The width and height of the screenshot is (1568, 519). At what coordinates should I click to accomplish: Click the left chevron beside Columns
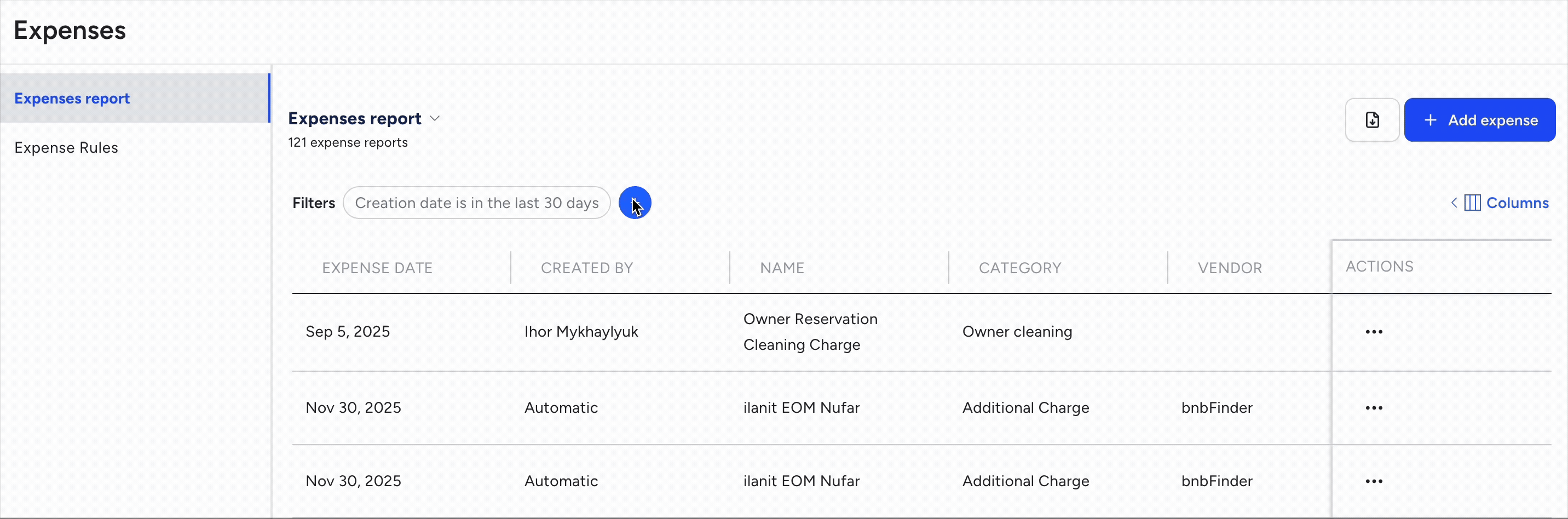(x=1454, y=203)
